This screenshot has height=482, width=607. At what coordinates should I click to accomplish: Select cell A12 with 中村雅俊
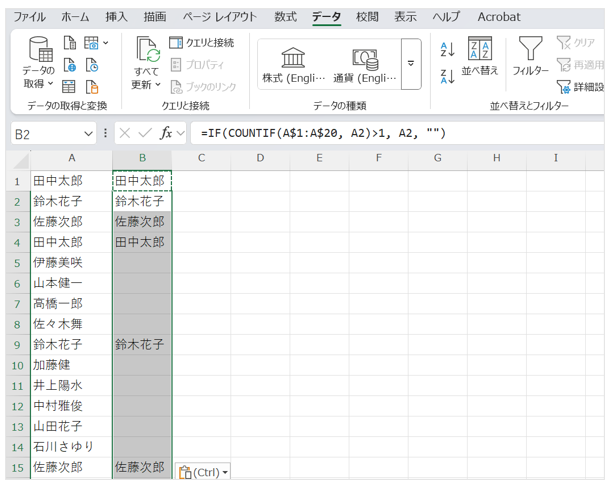pyautogui.click(x=71, y=406)
